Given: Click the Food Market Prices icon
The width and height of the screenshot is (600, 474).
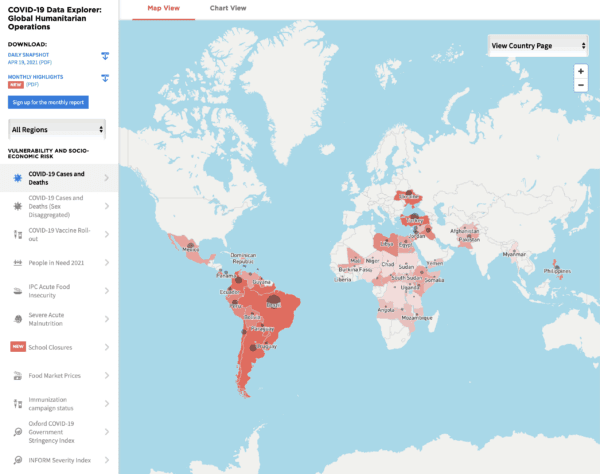Looking at the screenshot, I should coord(17,376).
